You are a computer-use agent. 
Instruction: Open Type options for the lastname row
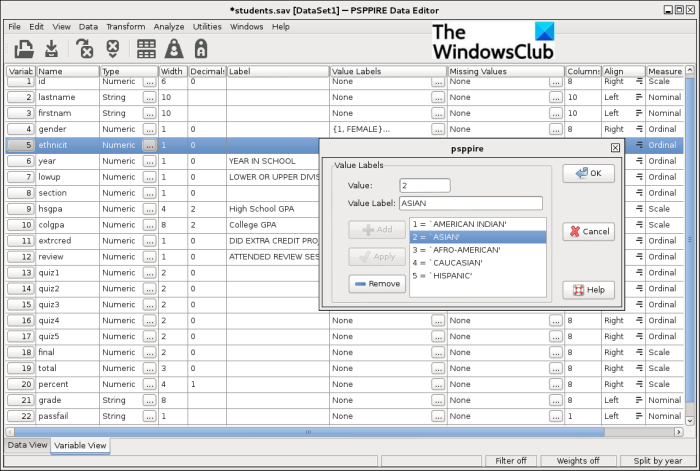point(150,97)
